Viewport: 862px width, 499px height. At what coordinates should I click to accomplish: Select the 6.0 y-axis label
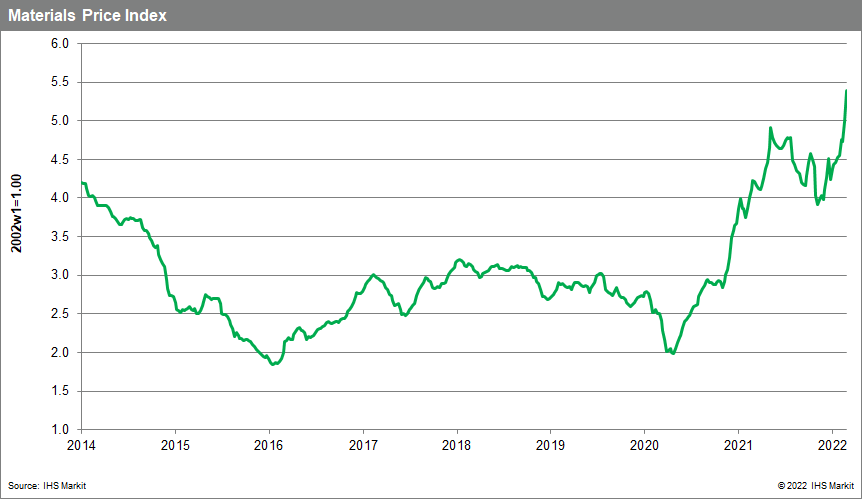59,44
